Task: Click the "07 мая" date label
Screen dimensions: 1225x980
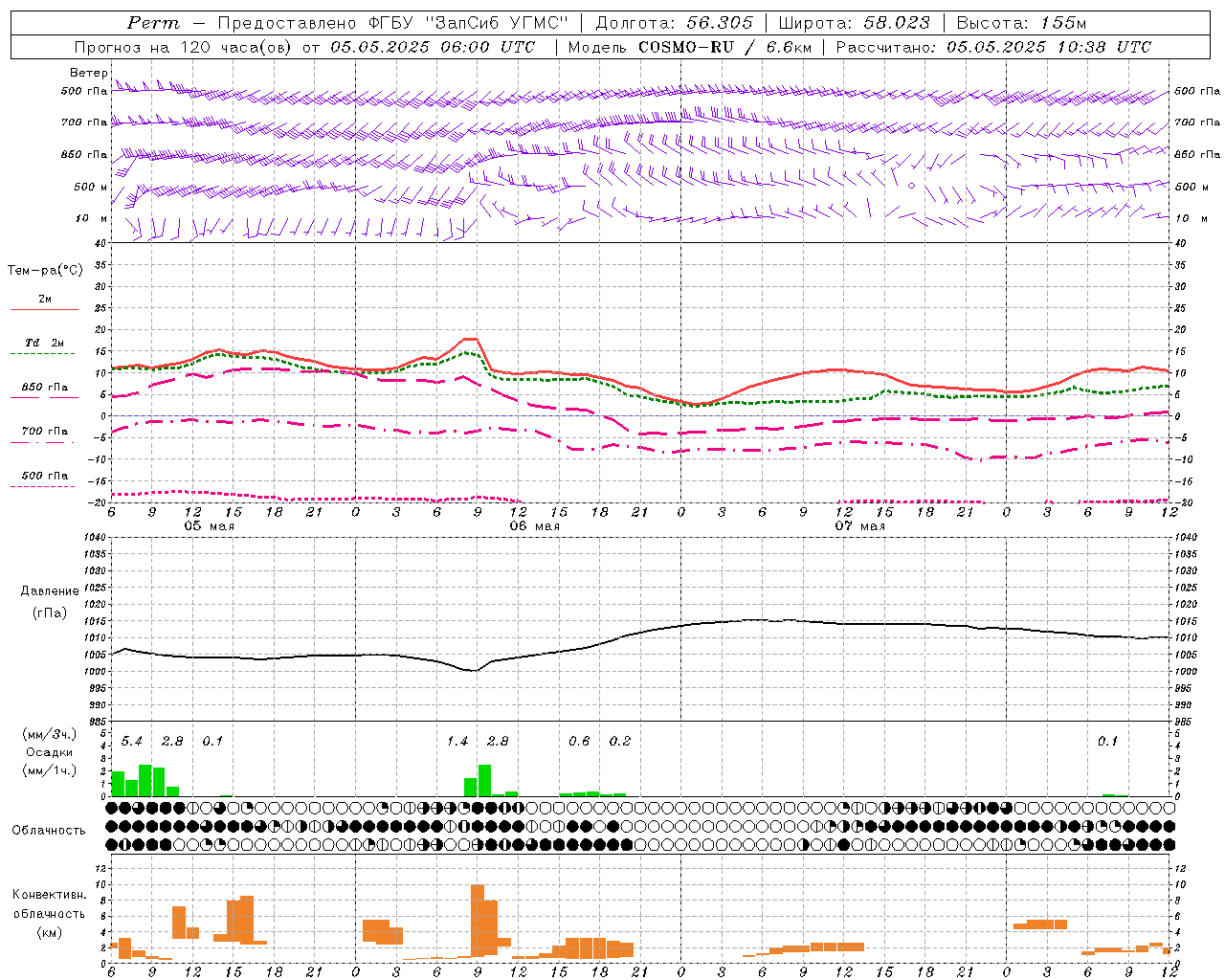Action: pyautogui.click(x=860, y=526)
